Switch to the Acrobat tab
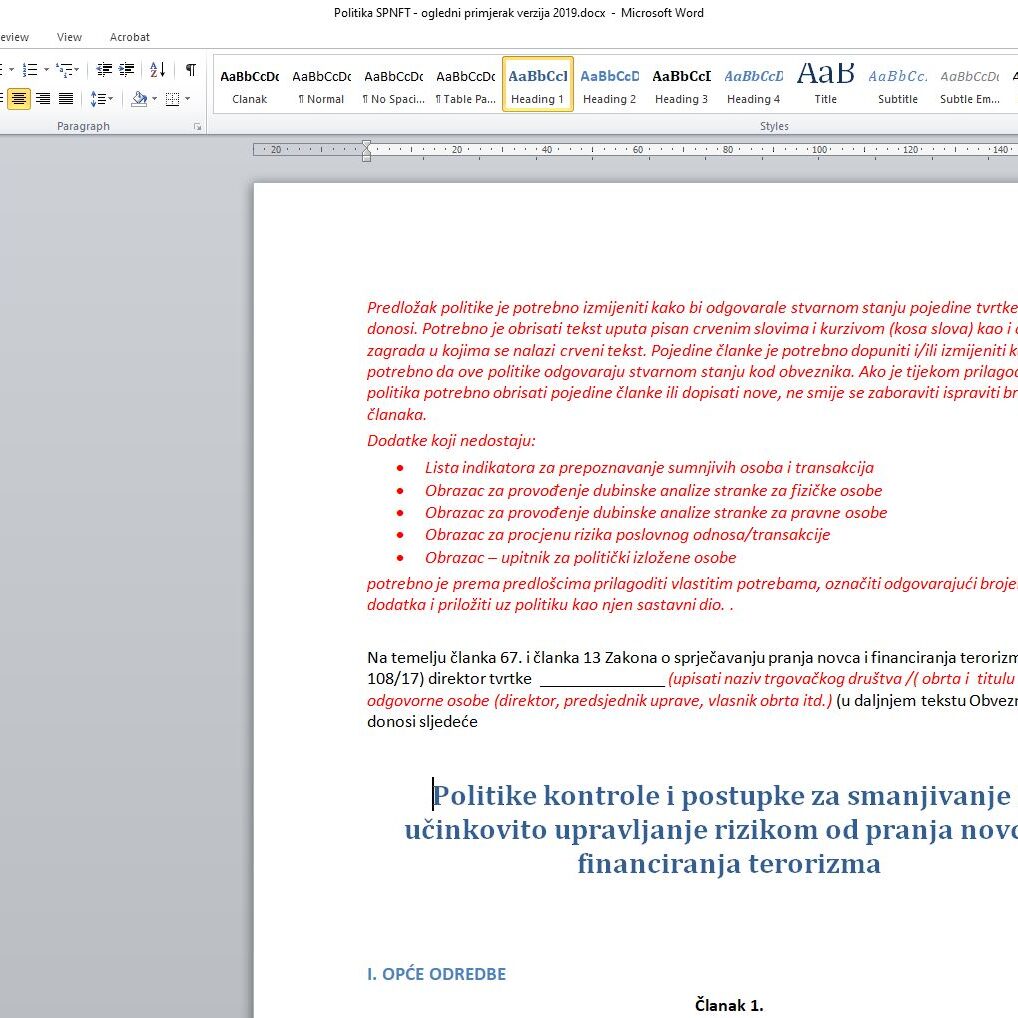Screen dimensions: 1018x1018 (130, 37)
